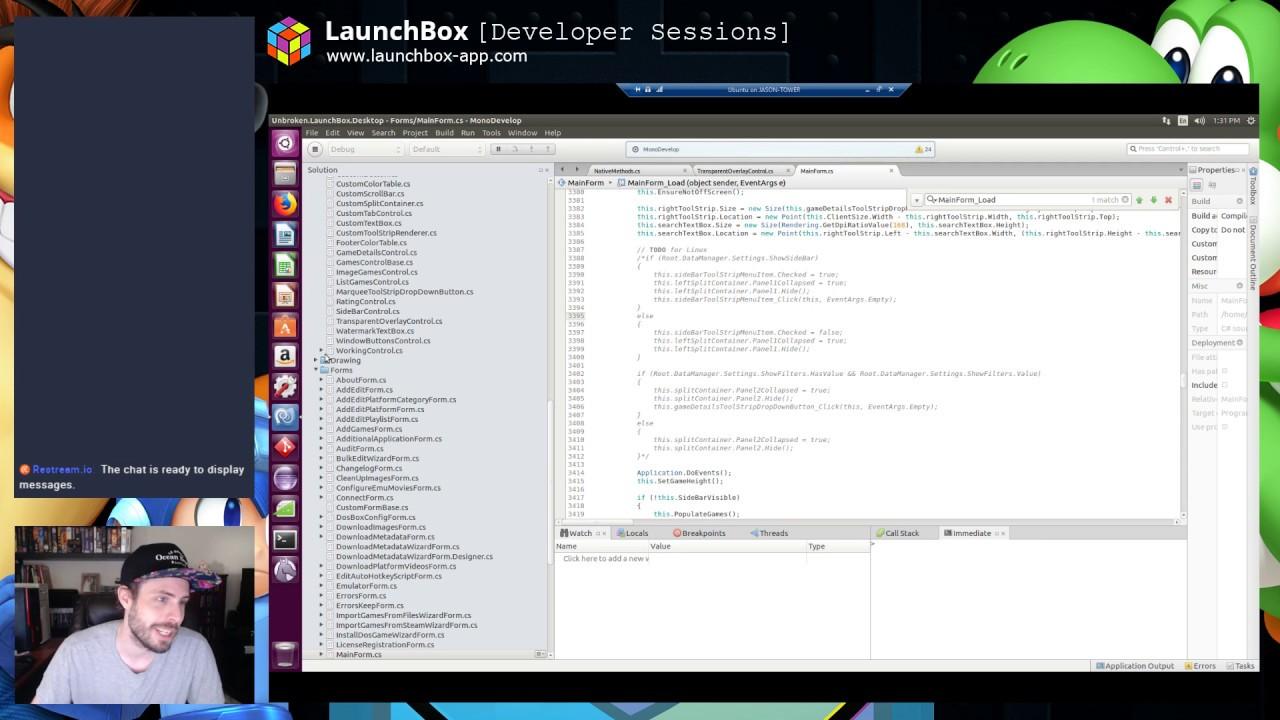Open the warnings indicator showing 24
This screenshot has height=720, width=1280.
(923, 149)
